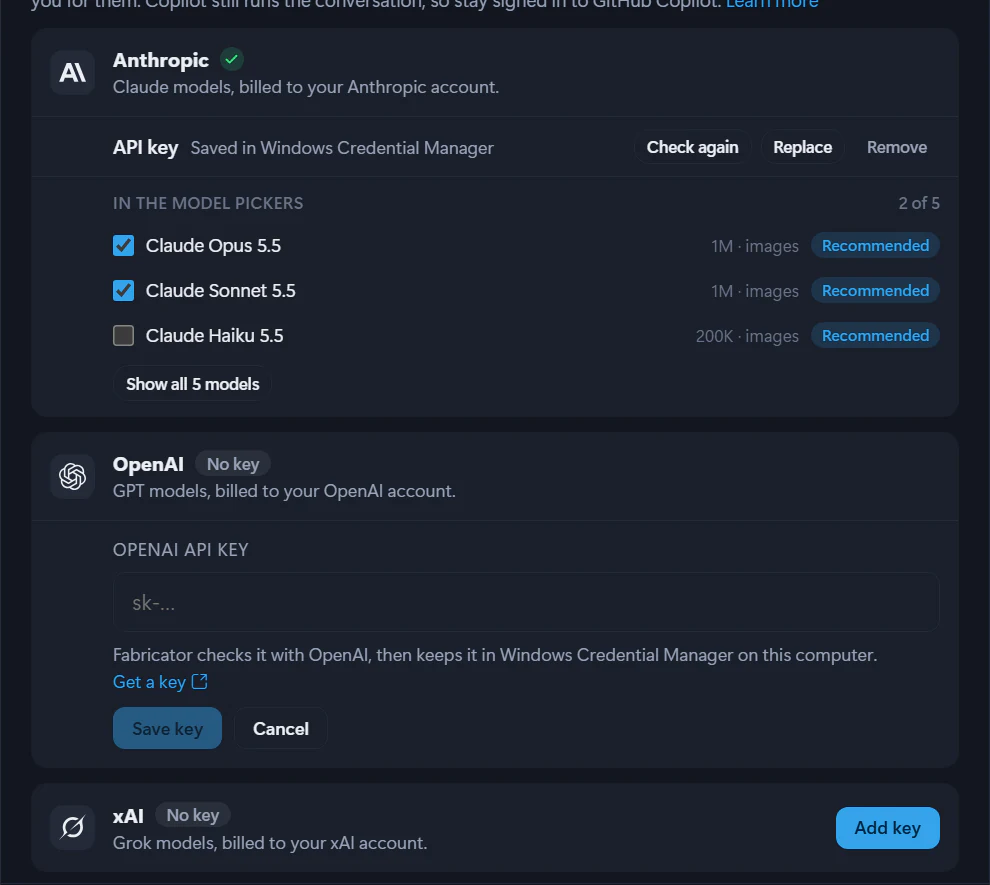Viewport: 990px width, 885px height.
Task: Focus the OpenAI API key input field
Action: click(x=526, y=602)
